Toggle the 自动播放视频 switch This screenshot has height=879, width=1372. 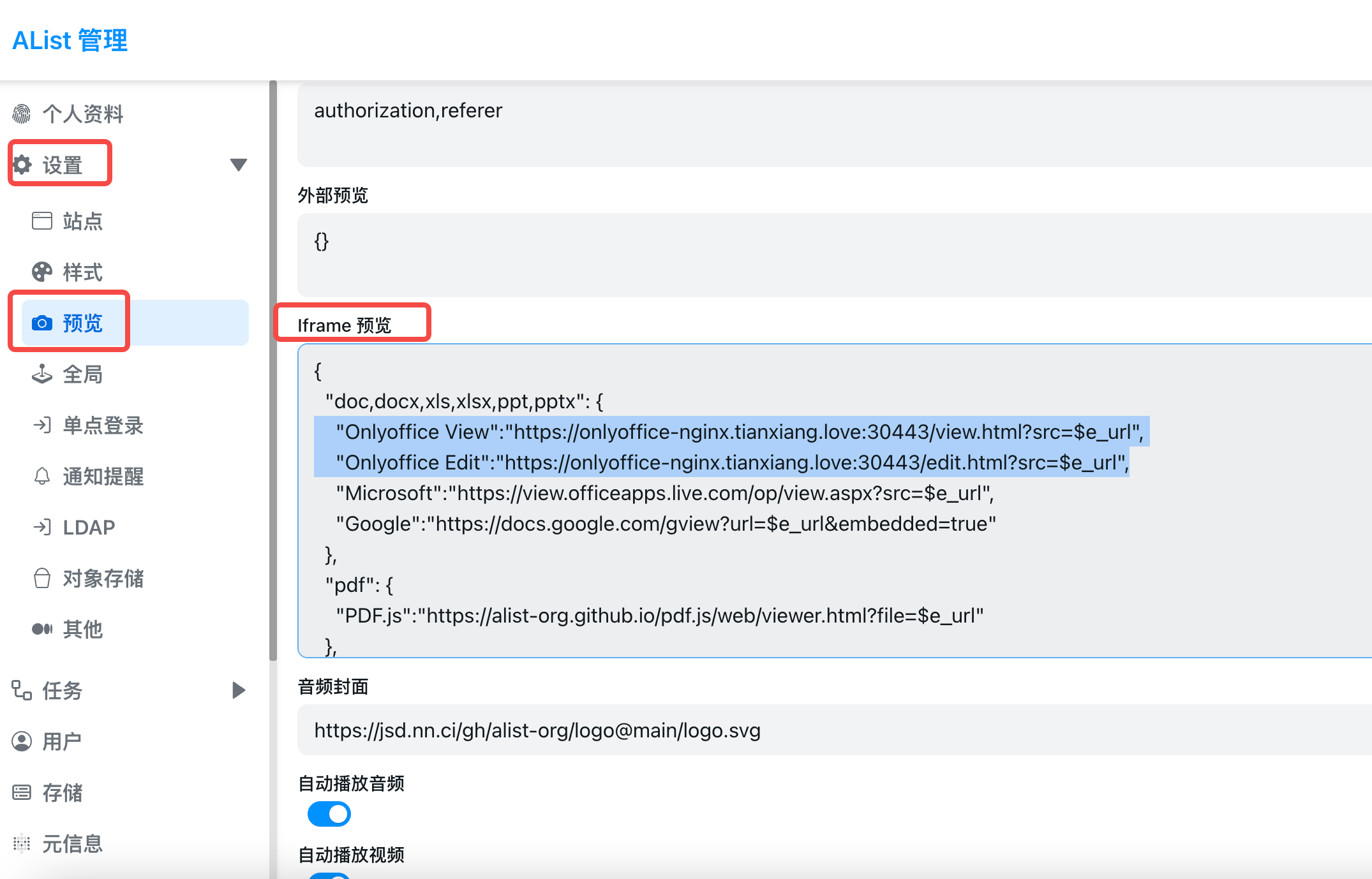329,875
